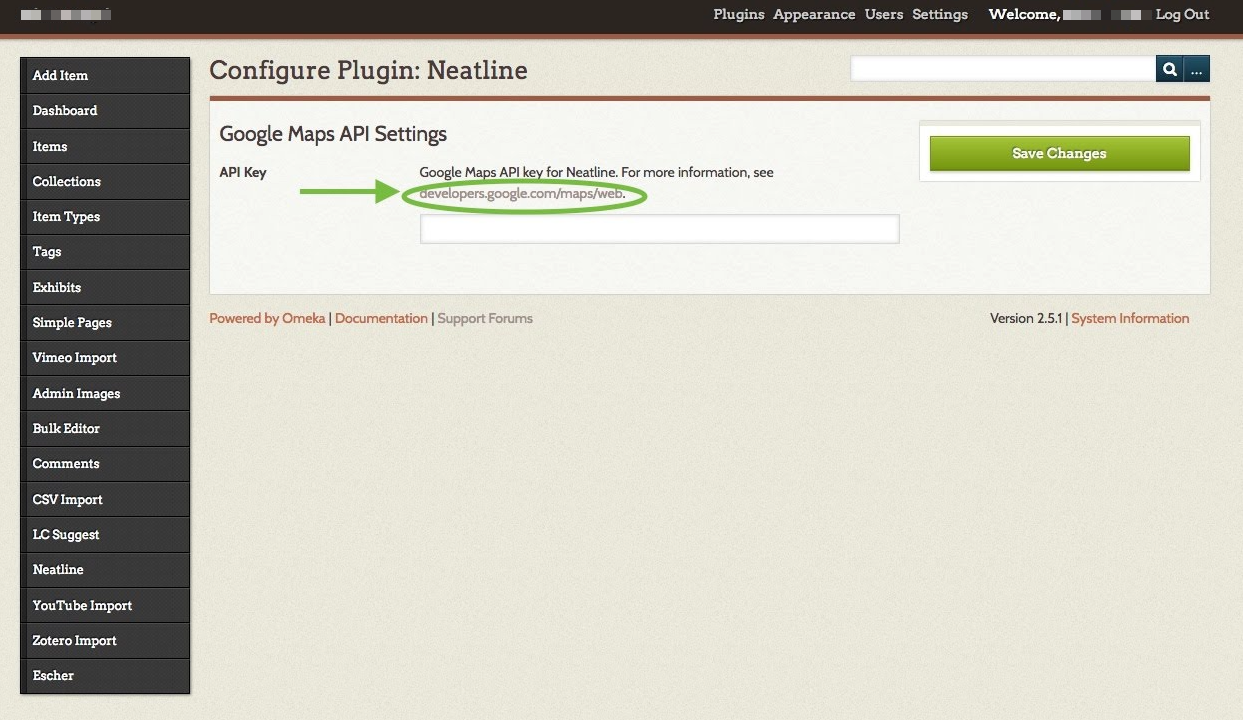Open Appearance in the top navigation

(x=814, y=14)
